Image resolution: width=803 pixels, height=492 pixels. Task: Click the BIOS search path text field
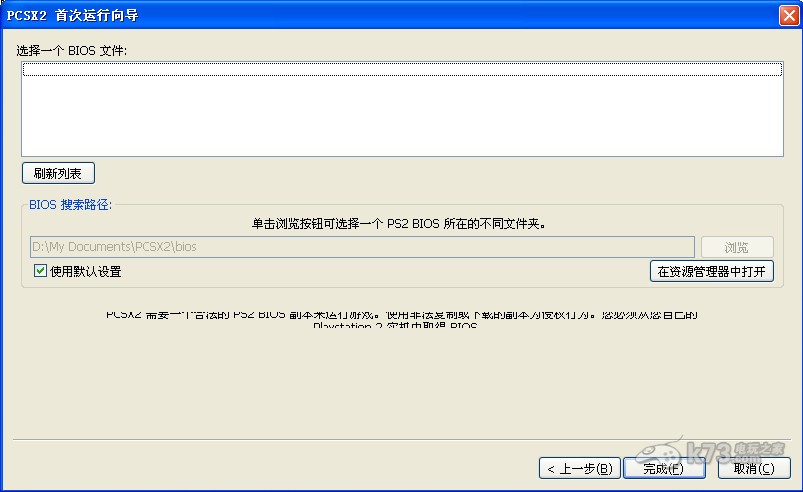click(x=360, y=247)
